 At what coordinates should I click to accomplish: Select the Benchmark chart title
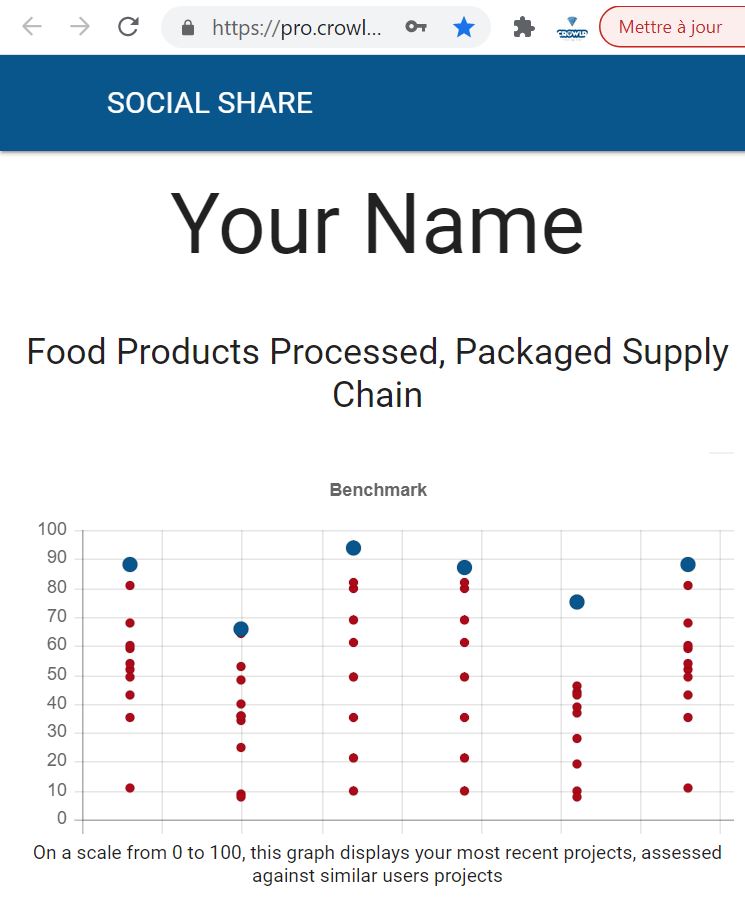click(378, 490)
